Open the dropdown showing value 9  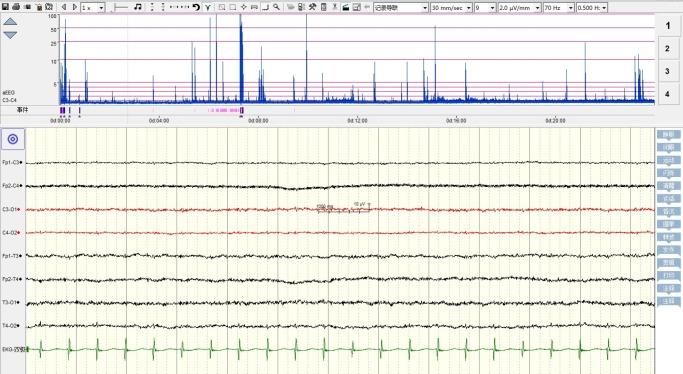485,8
